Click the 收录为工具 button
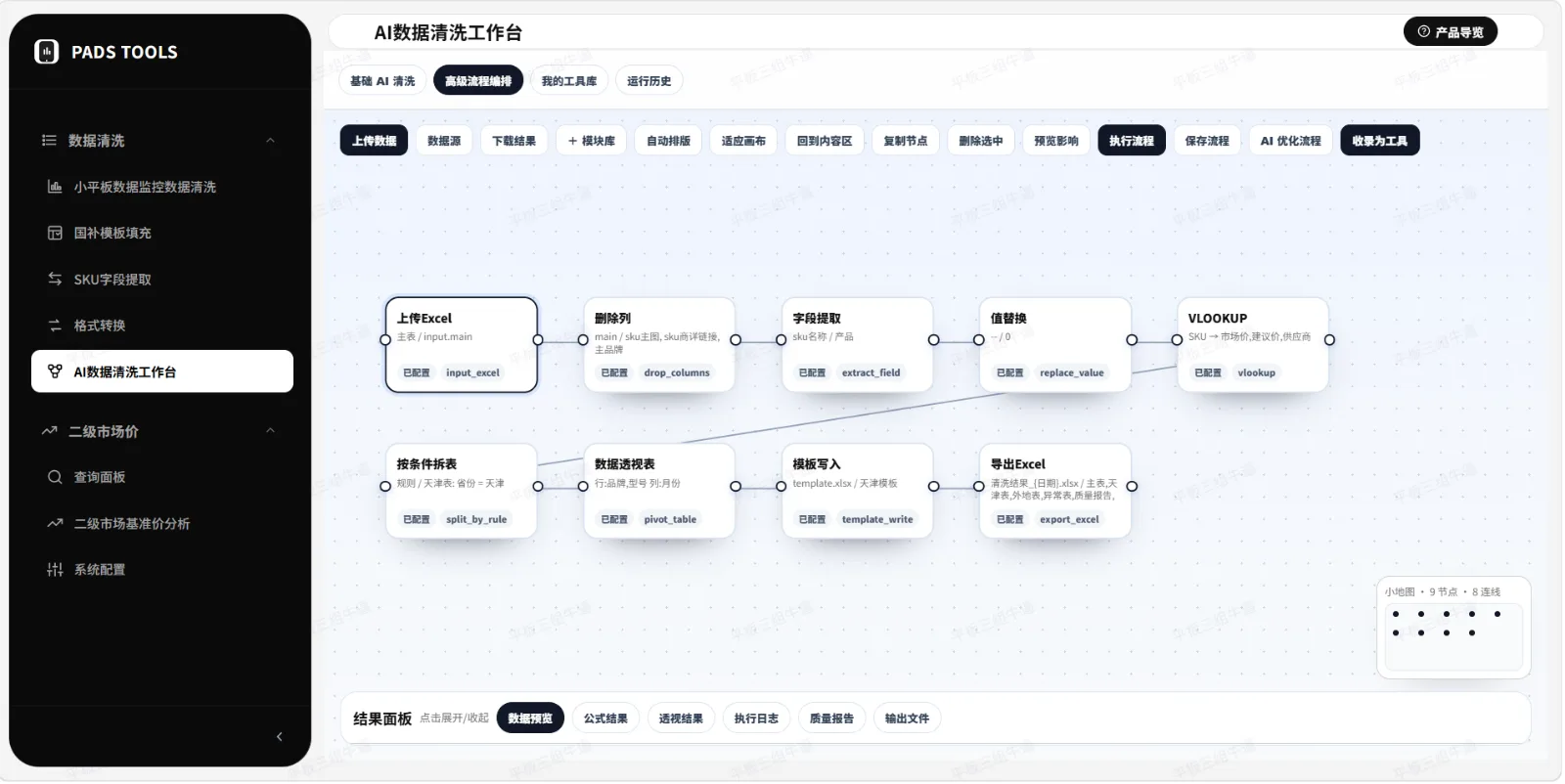1565x784 pixels. (1380, 141)
